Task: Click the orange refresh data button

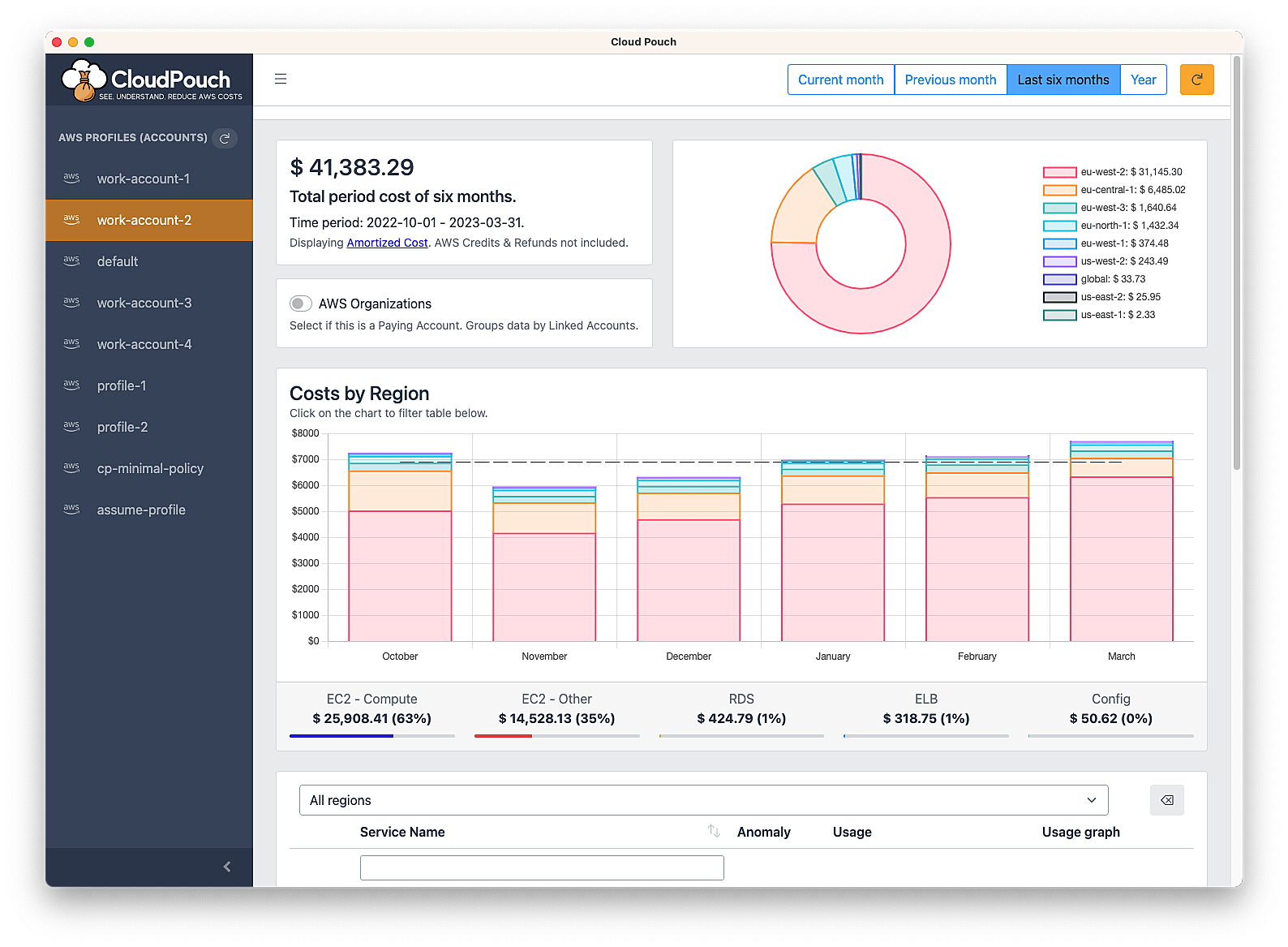Action: (1196, 80)
